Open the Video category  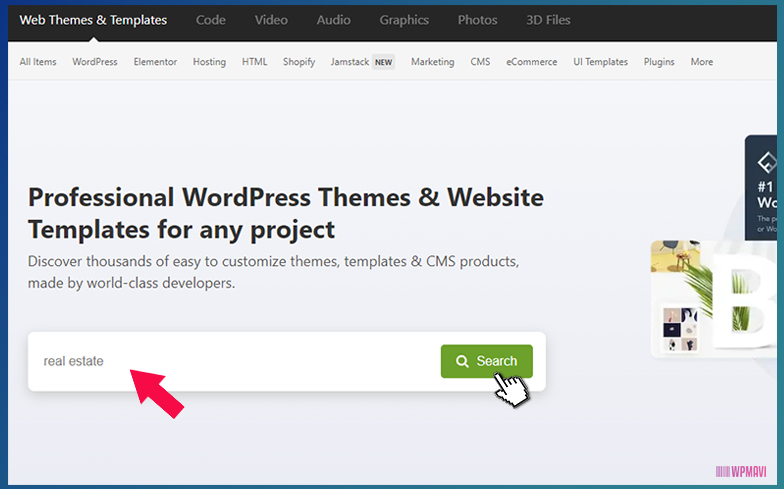click(271, 20)
